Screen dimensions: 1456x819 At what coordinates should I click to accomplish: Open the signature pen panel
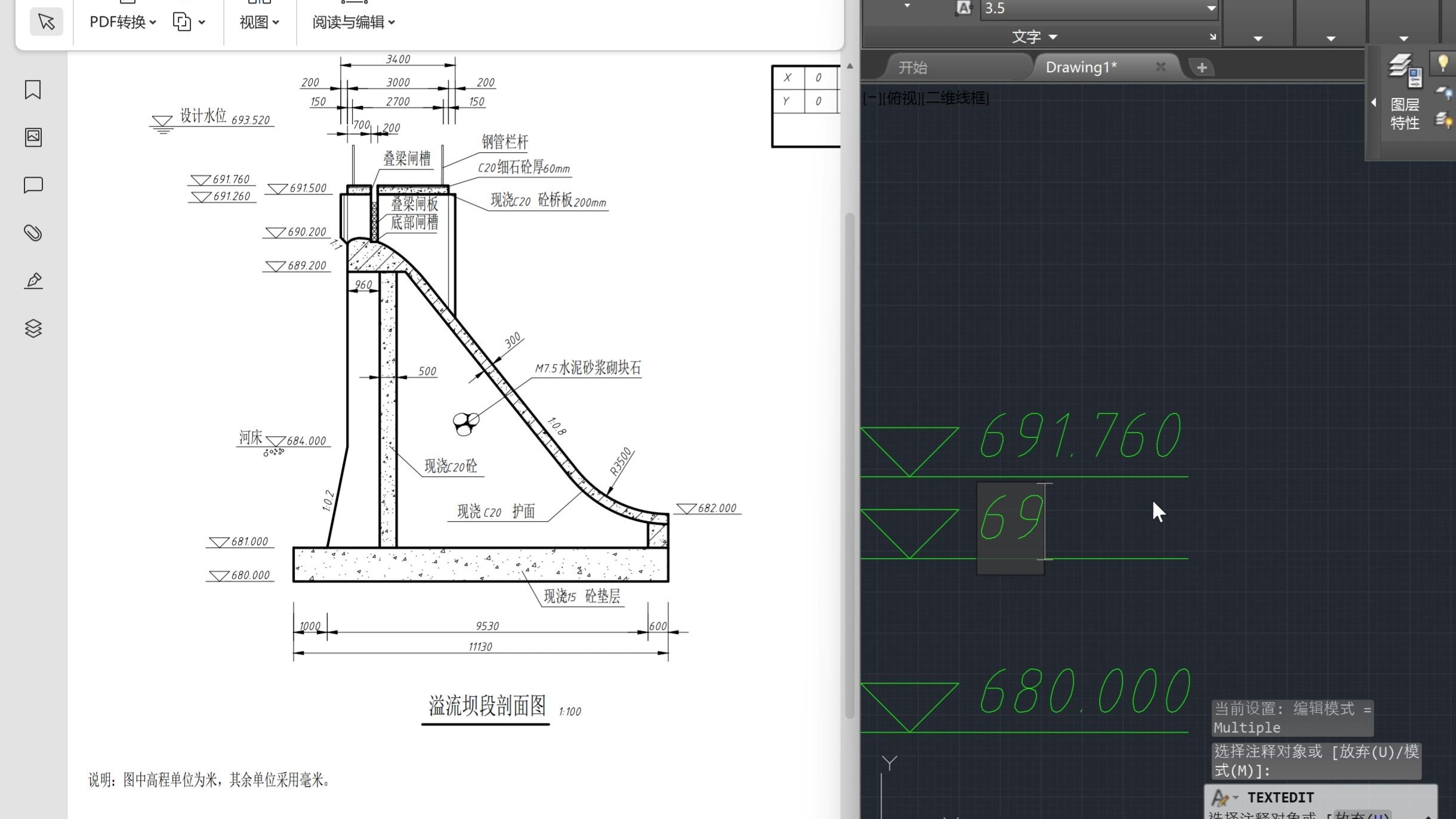pyautogui.click(x=33, y=281)
